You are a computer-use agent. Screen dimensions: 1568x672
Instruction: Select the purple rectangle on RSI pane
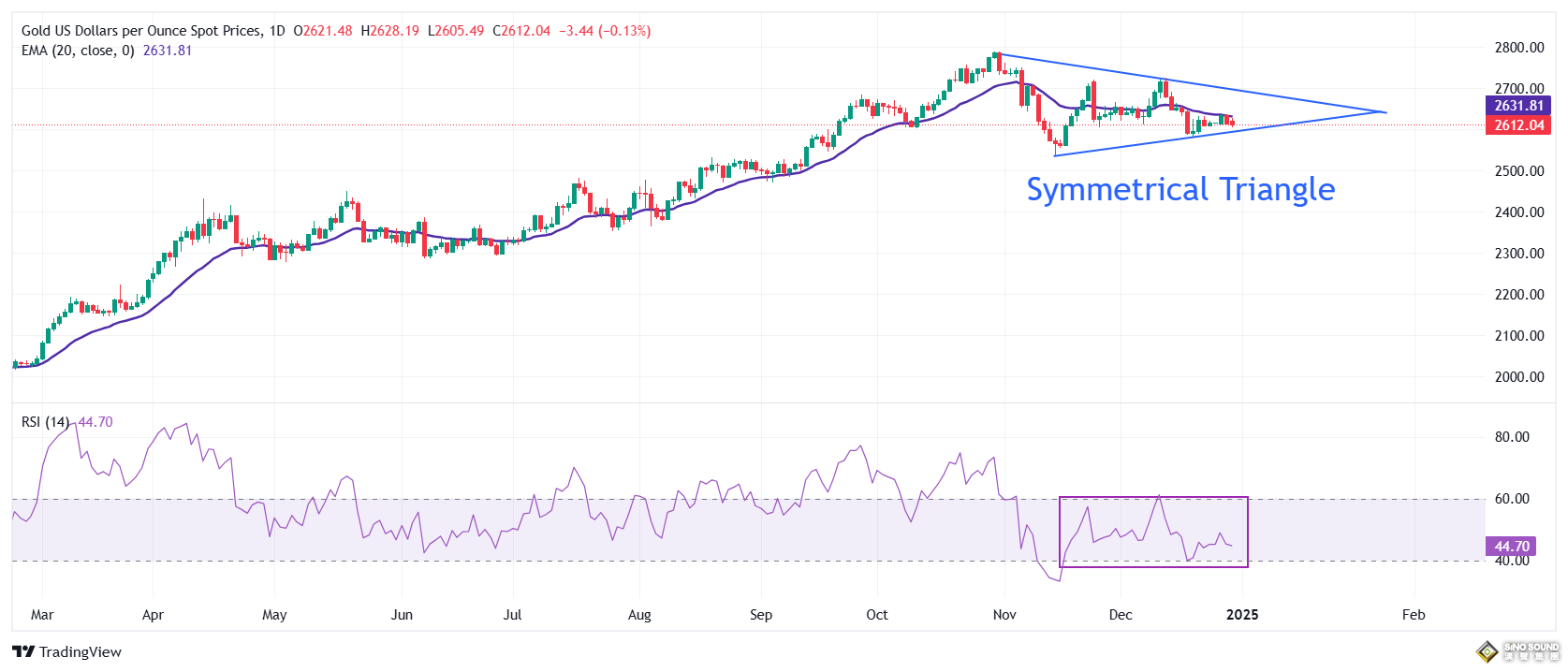tap(1153, 498)
